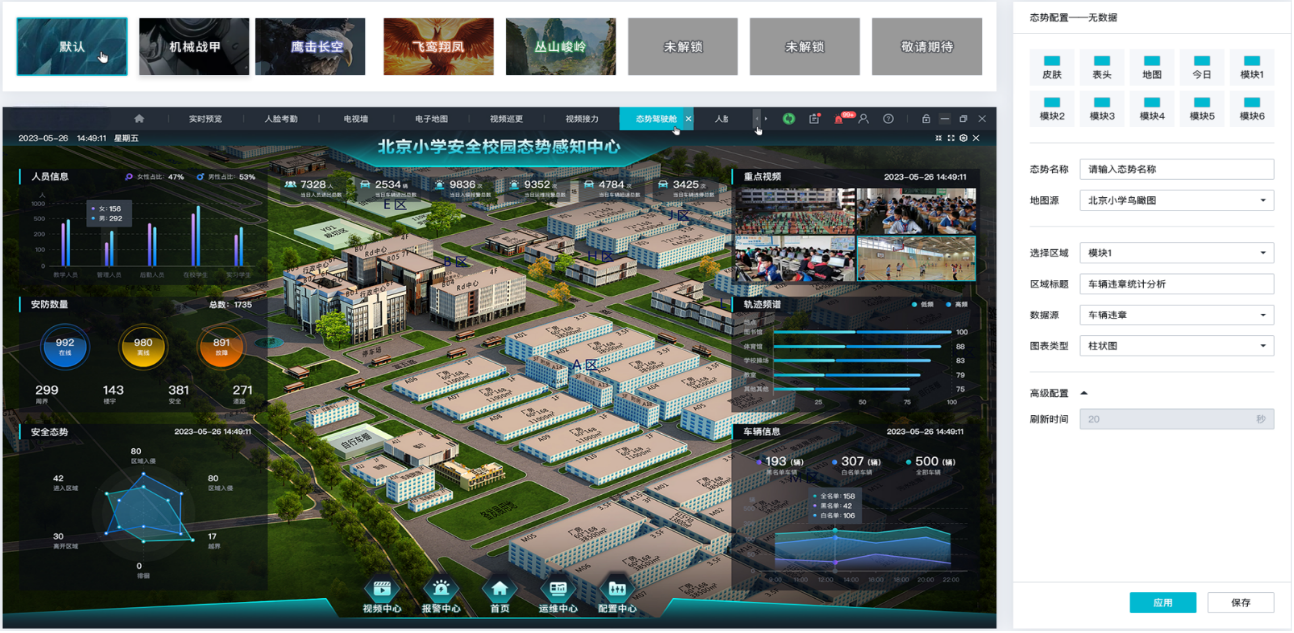Collapse the 高级配置 advanced settings section

click(x=1084, y=393)
